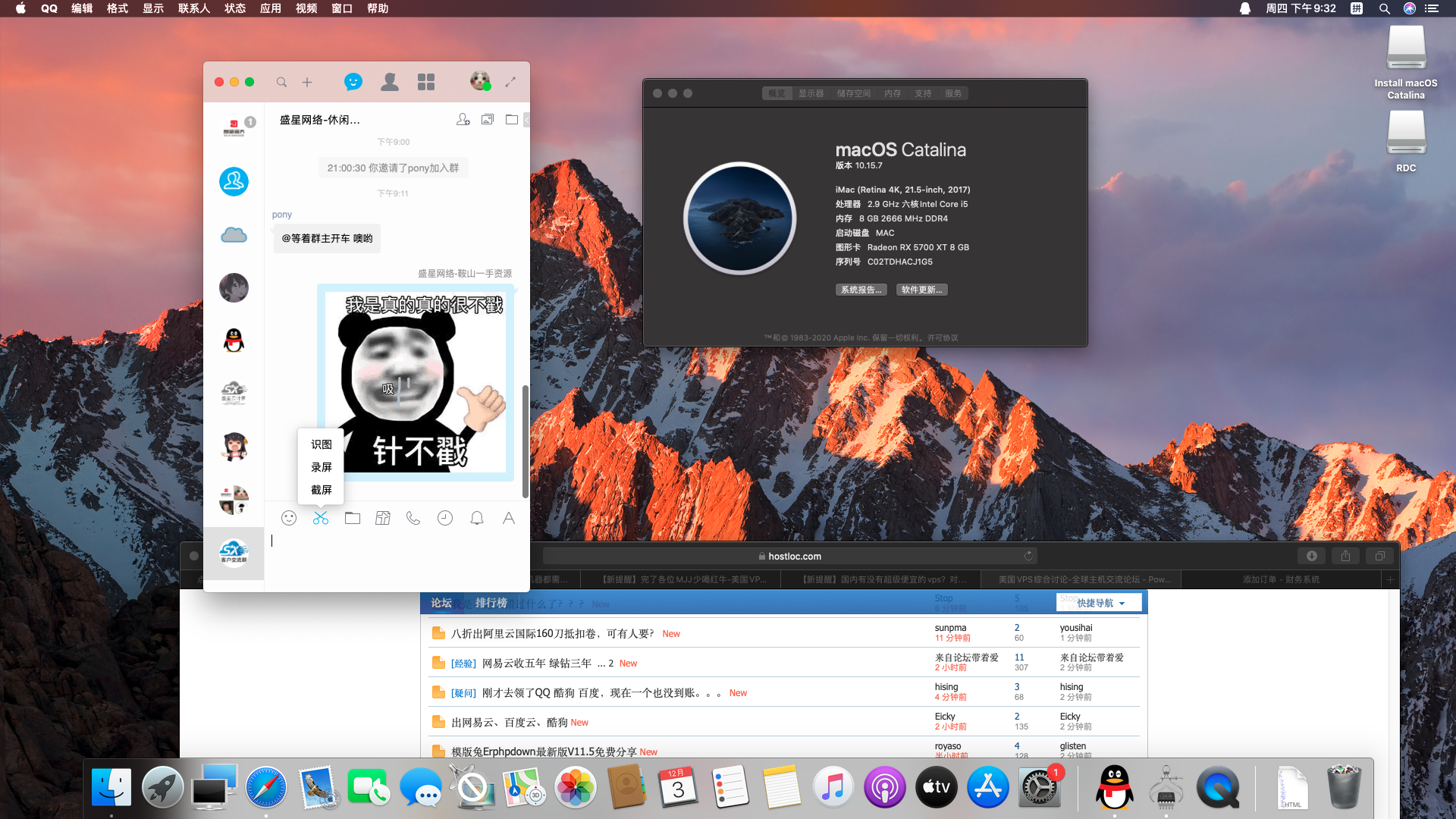Viewport: 1456px width, 819px height.
Task: Open QQ contacts list icon
Action: click(390, 82)
